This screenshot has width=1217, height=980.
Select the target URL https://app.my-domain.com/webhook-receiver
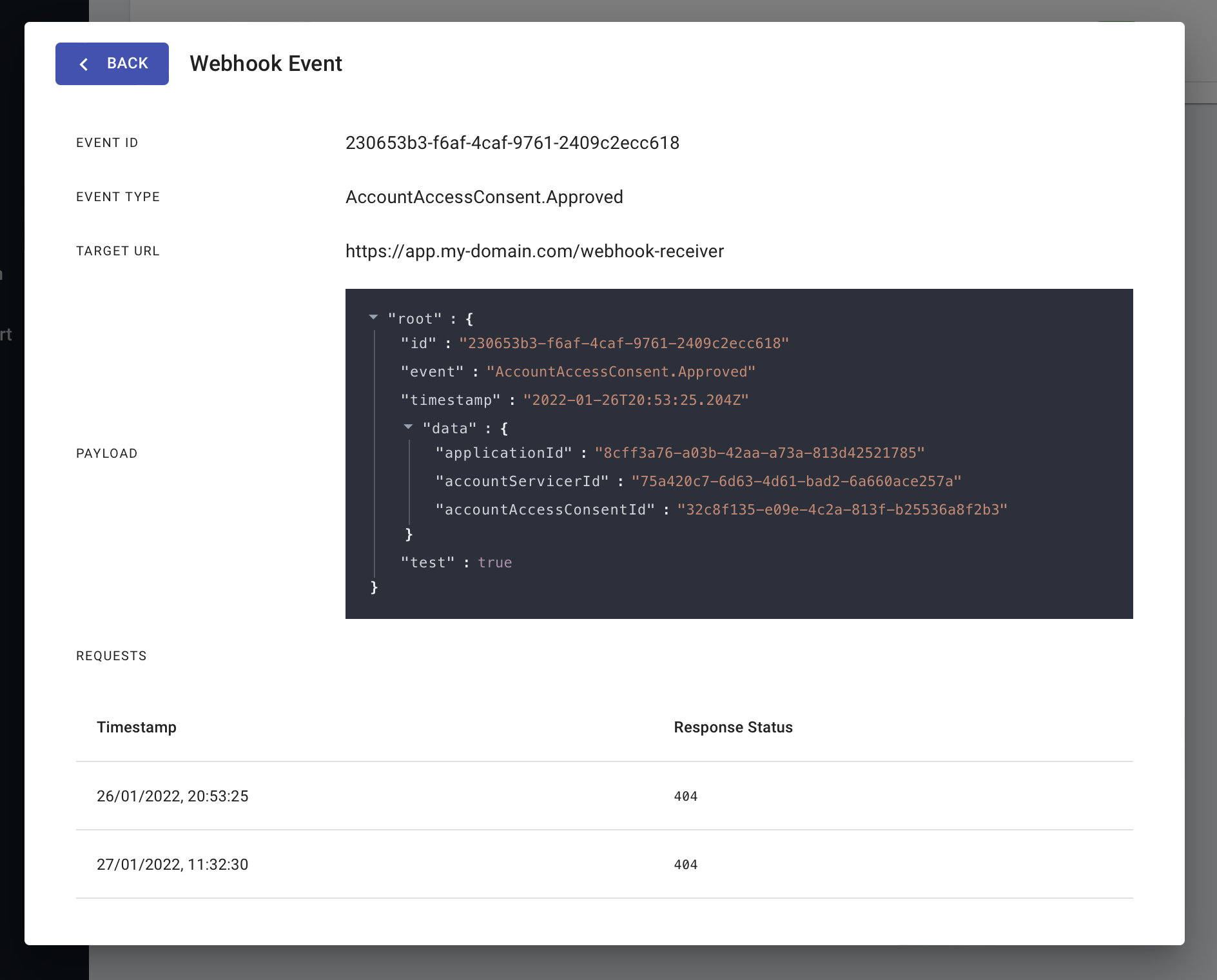tap(535, 251)
